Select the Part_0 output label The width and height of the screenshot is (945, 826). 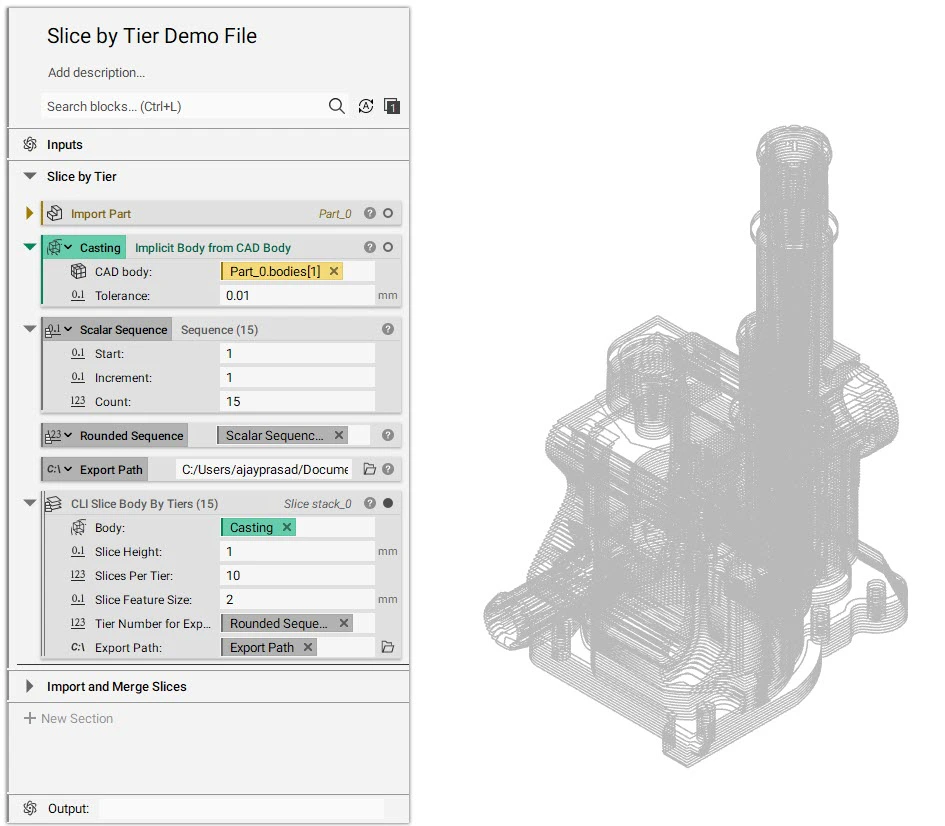pyautogui.click(x=335, y=214)
